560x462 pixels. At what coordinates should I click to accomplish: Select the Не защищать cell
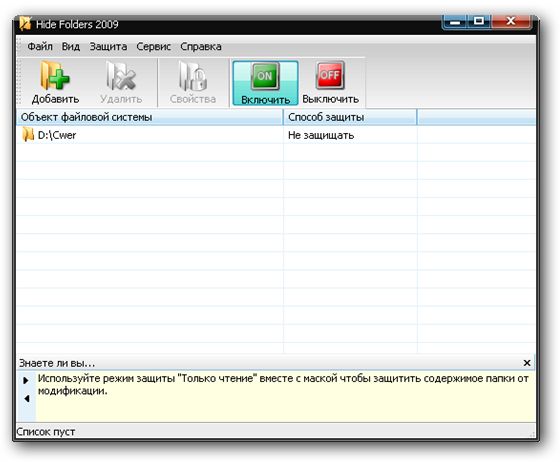click(350, 135)
